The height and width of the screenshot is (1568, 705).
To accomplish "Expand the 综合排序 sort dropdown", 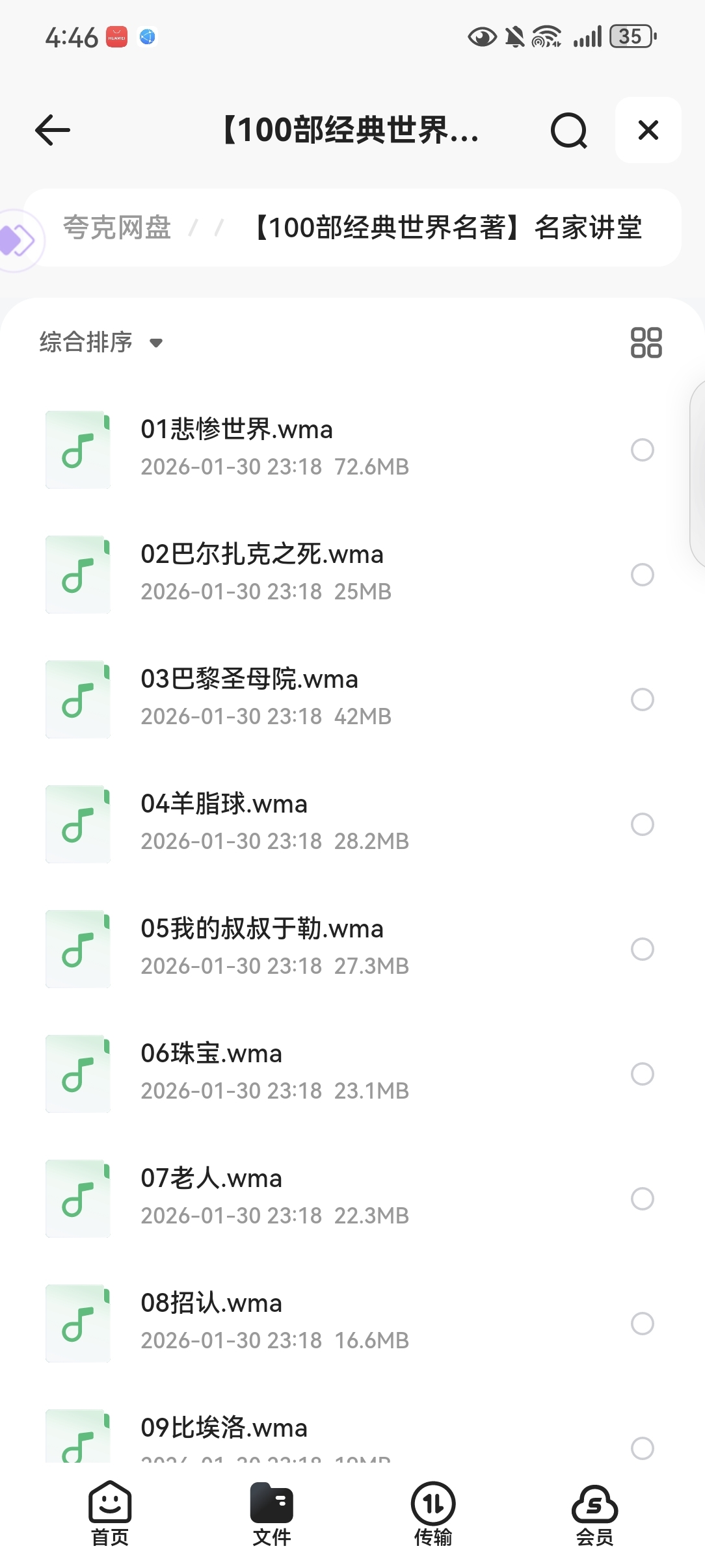I will pos(101,342).
